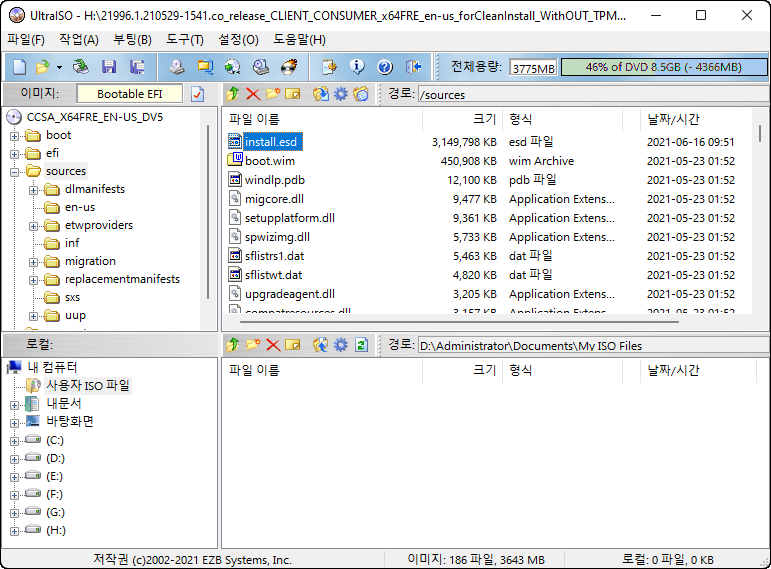Image resolution: width=771 pixels, height=569 pixels.
Task: Click the Exit door icon
Action: pos(414,67)
